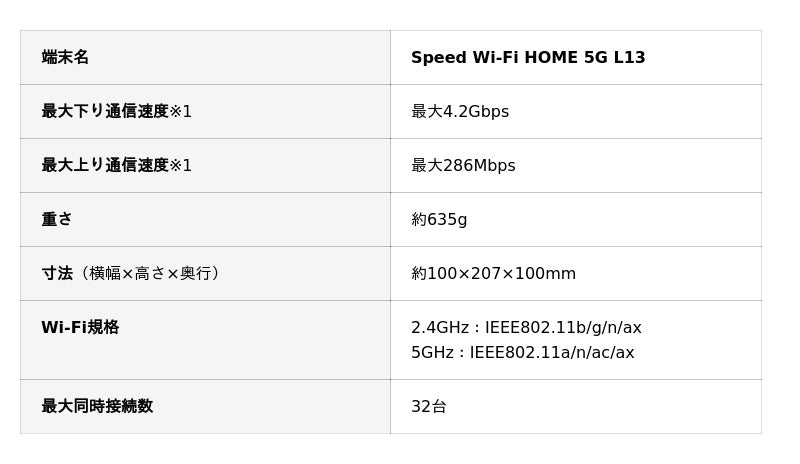Click the 最大上り通信速度 label
This screenshot has height=464, width=800.
pos(104,166)
